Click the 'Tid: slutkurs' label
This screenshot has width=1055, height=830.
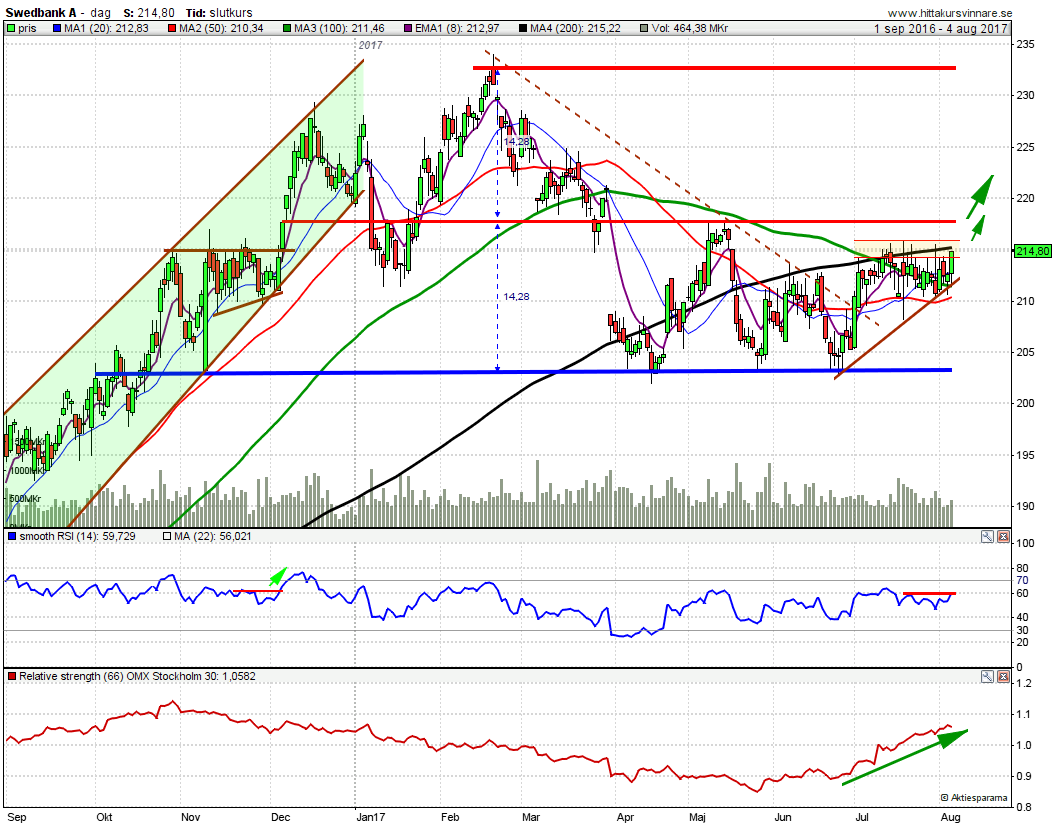pyautogui.click(x=219, y=13)
